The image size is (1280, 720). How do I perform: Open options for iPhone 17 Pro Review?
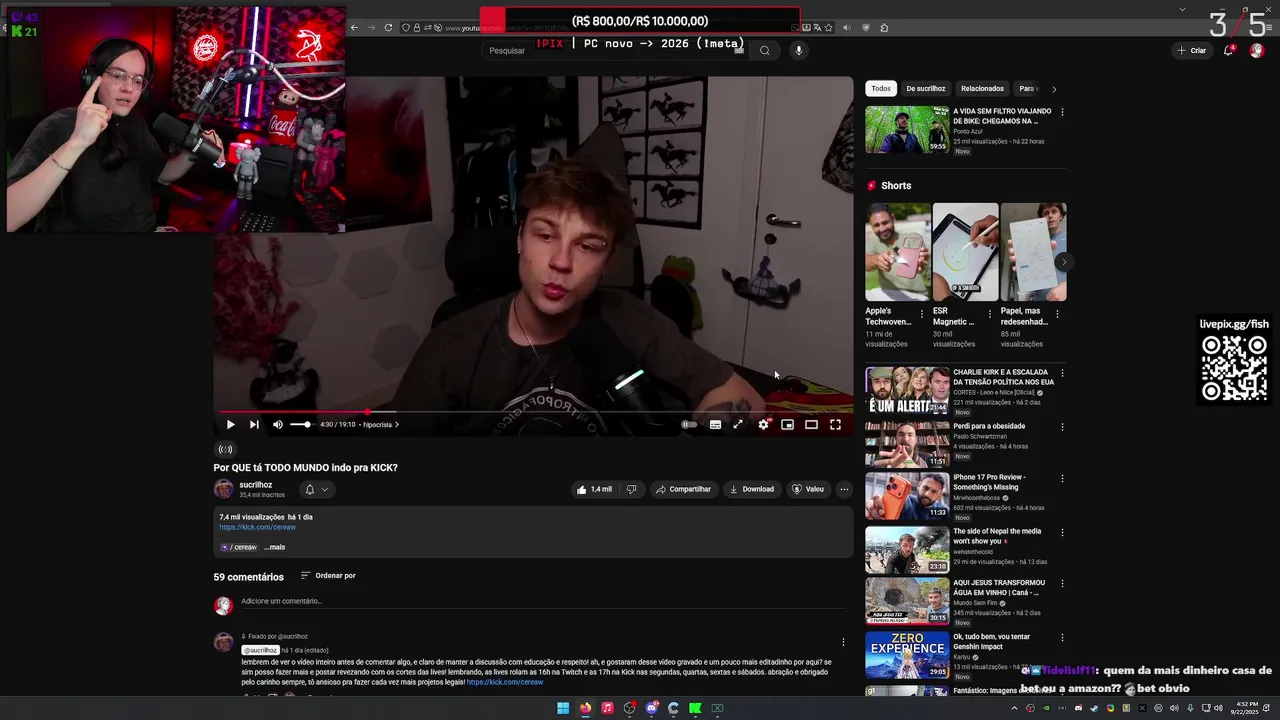point(1062,478)
